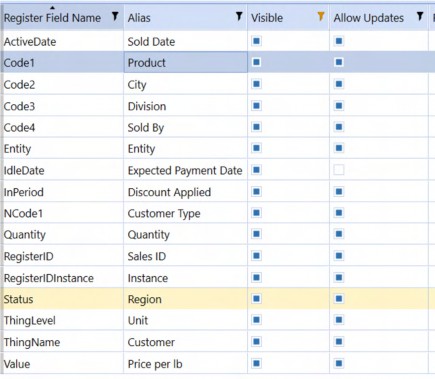This screenshot has width=435, height=379.
Task: Toggle Allow Updates for Value row
Action: [x=339, y=364]
